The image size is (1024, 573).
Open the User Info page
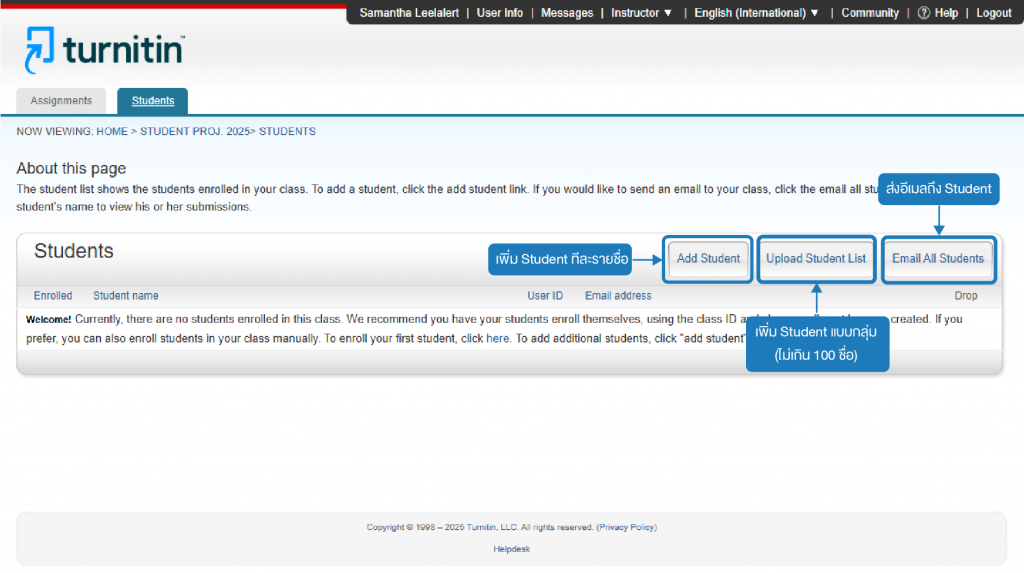coord(500,13)
